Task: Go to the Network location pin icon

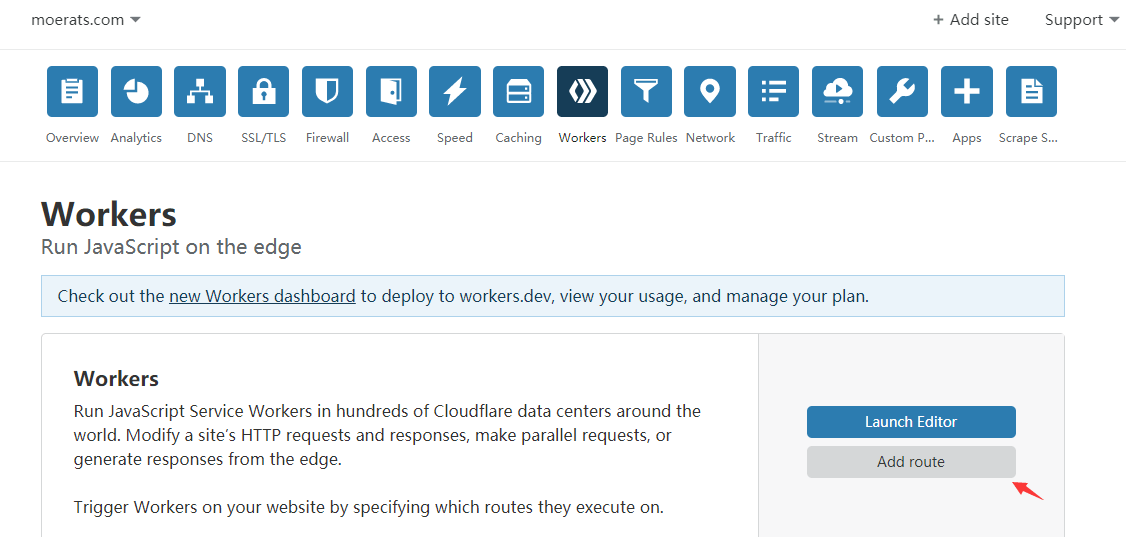Action: click(710, 92)
